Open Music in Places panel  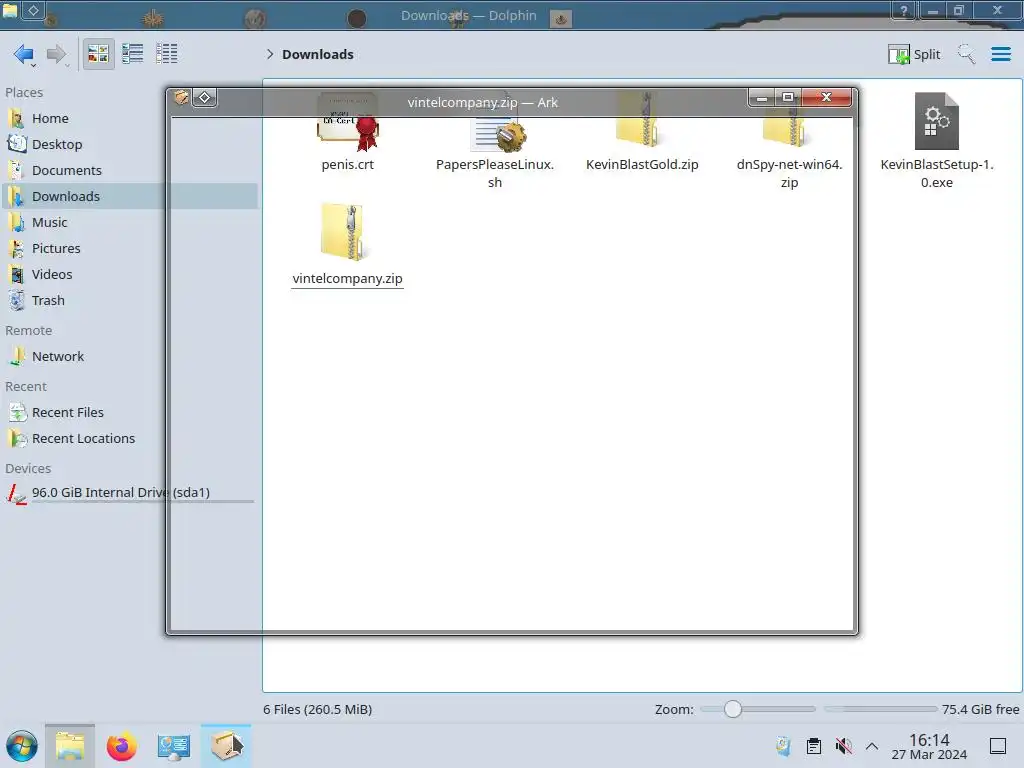(x=129, y=223)
